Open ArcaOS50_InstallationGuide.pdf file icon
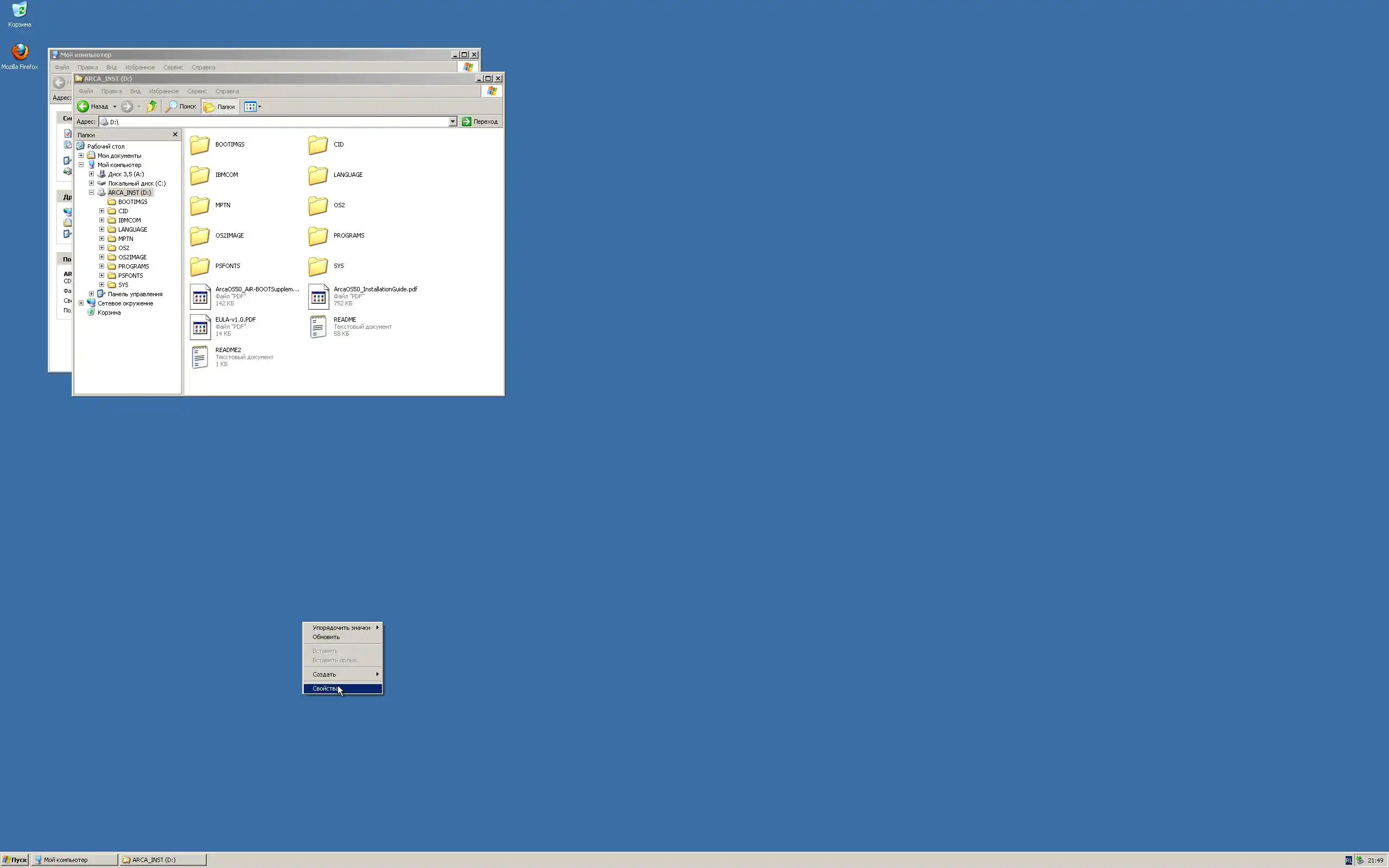Screen dimensions: 1389x868 point(318,296)
